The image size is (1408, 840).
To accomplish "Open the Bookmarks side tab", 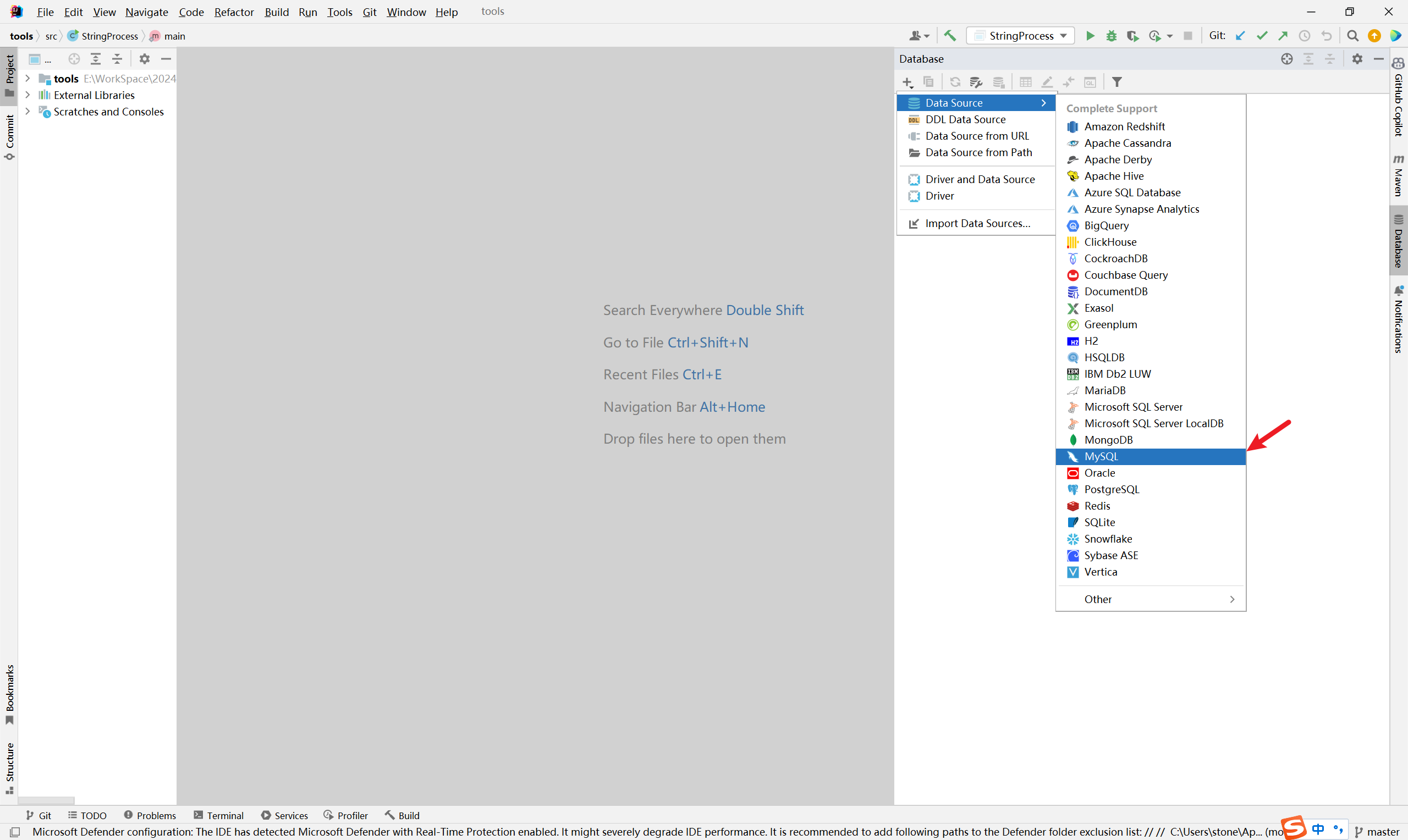I will click(9, 694).
